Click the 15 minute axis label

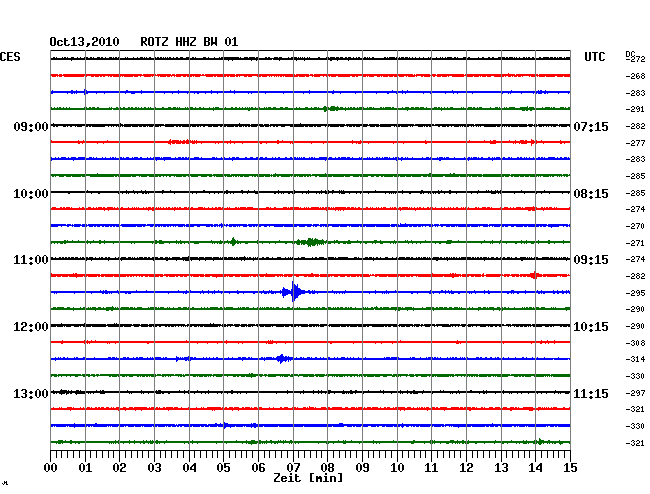click(570, 468)
